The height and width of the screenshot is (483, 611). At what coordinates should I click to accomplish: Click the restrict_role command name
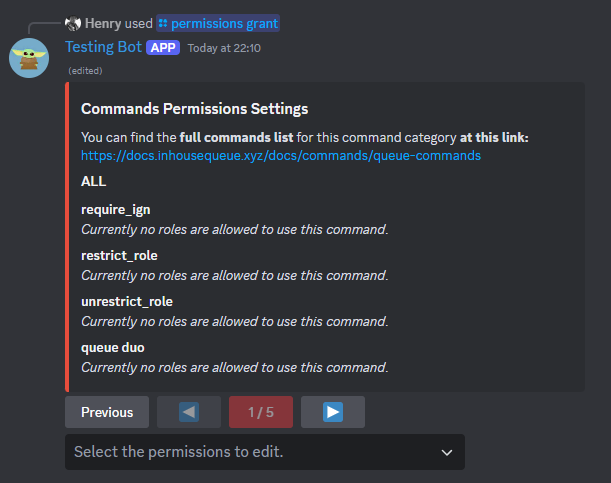pos(119,256)
